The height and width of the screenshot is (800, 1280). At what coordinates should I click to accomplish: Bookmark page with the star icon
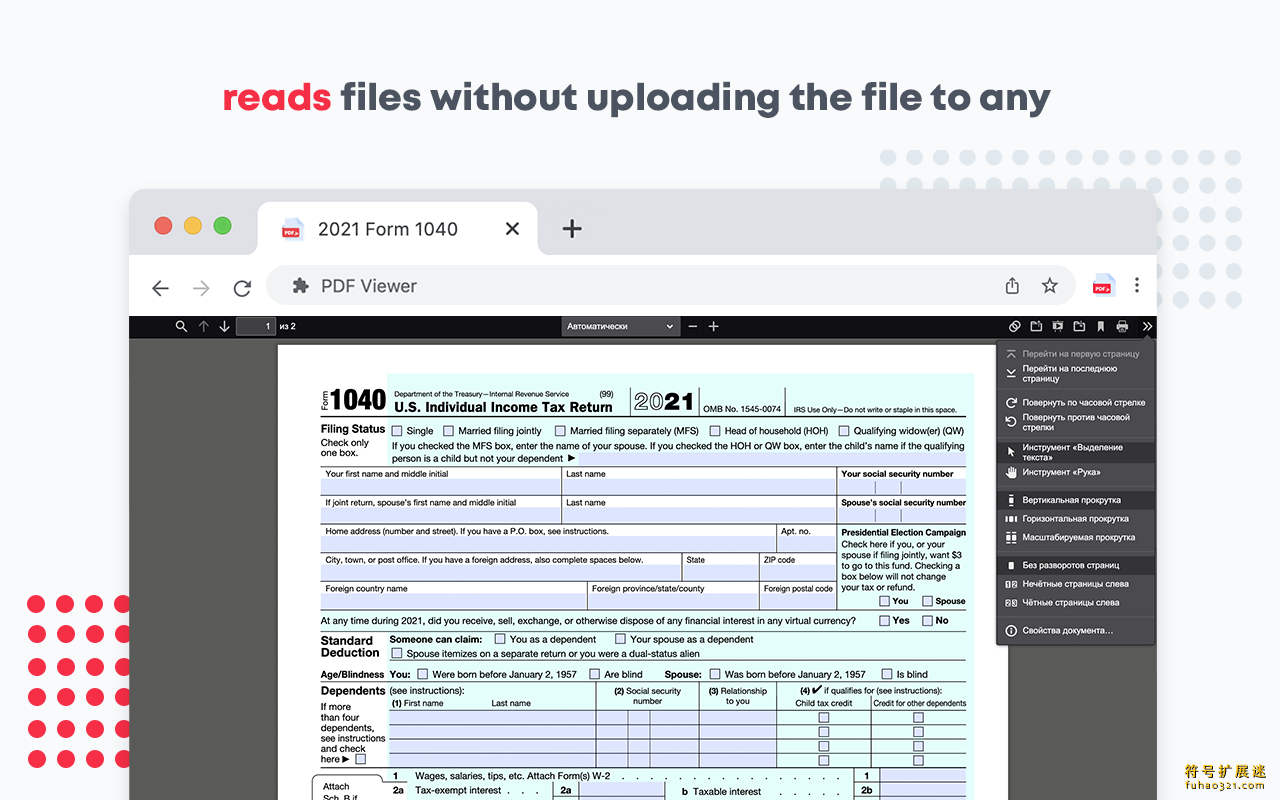click(1049, 286)
